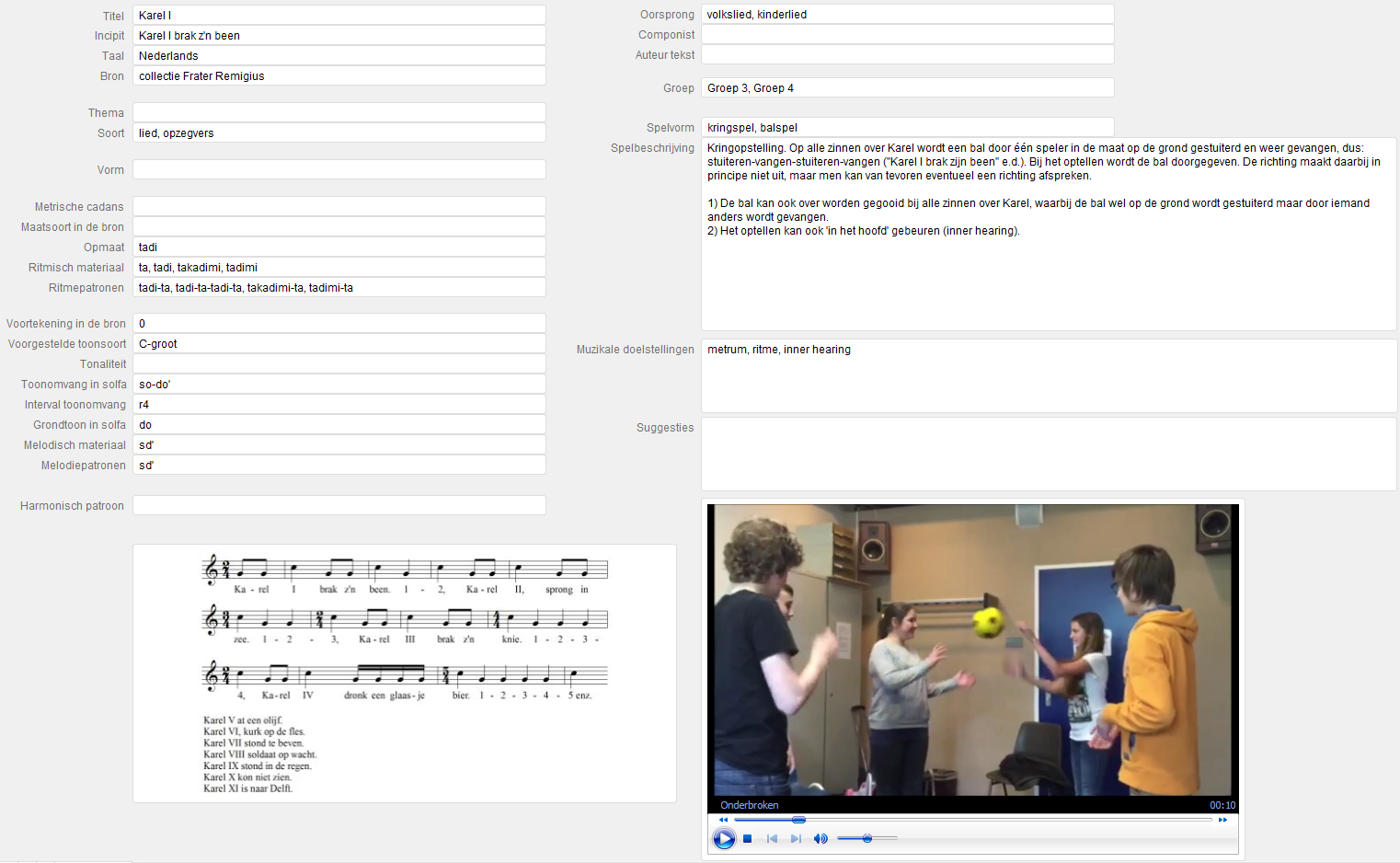Click the Titel field containing Karel I
Screen dimensions: 1400x863
coord(339,16)
